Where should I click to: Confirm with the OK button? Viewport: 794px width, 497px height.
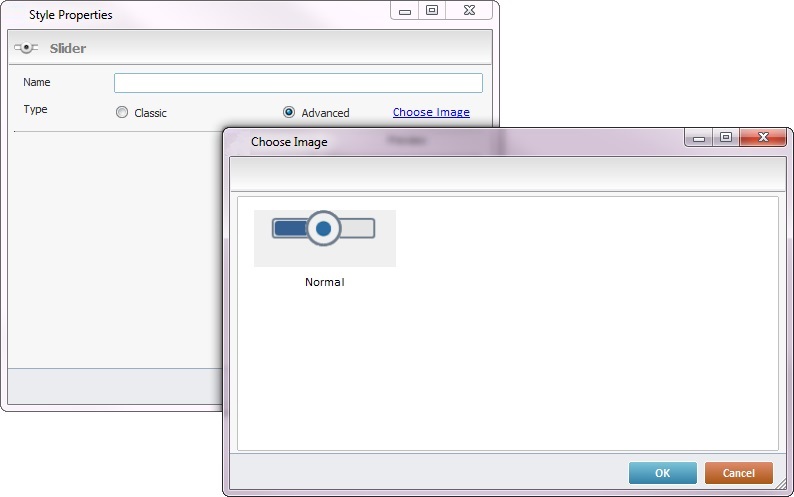coord(662,473)
